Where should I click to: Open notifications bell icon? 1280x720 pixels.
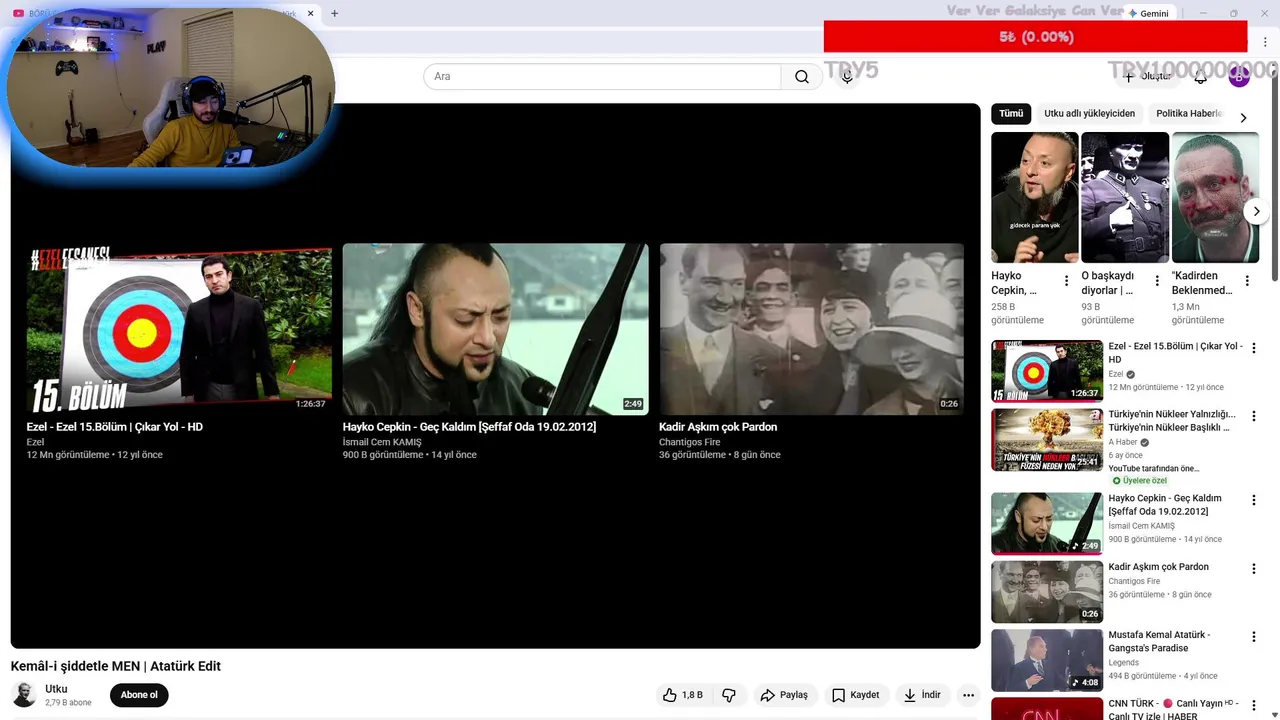(x=1201, y=77)
